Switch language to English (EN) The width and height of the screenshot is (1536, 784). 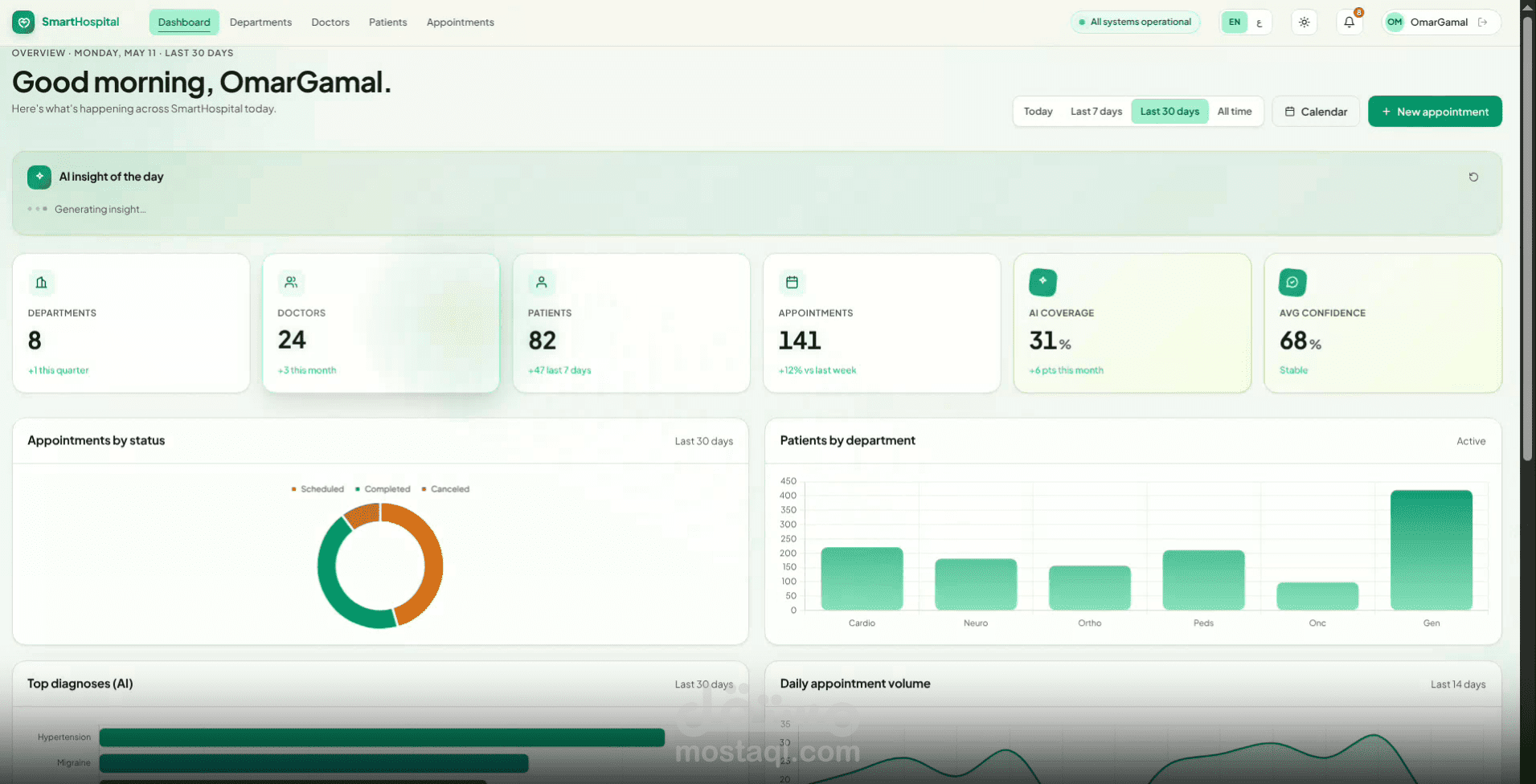coord(1235,22)
